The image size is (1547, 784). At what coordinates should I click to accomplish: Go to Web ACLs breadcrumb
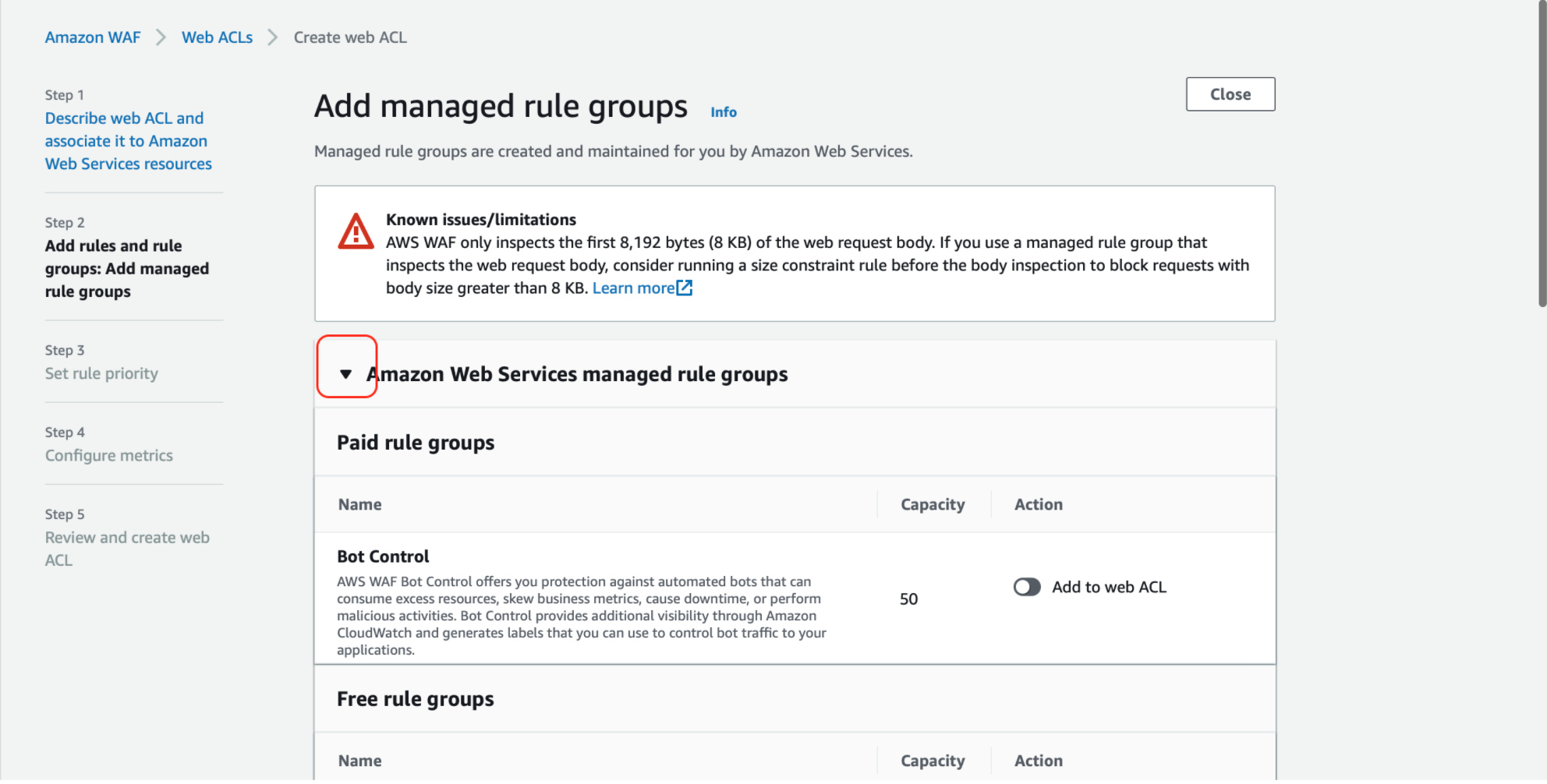pyautogui.click(x=217, y=37)
